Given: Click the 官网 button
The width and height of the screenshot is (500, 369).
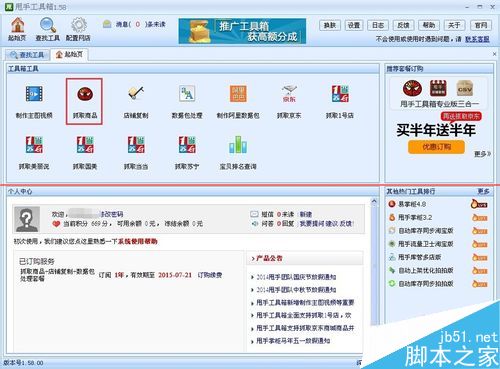Looking at the screenshot, I should 480,25.
